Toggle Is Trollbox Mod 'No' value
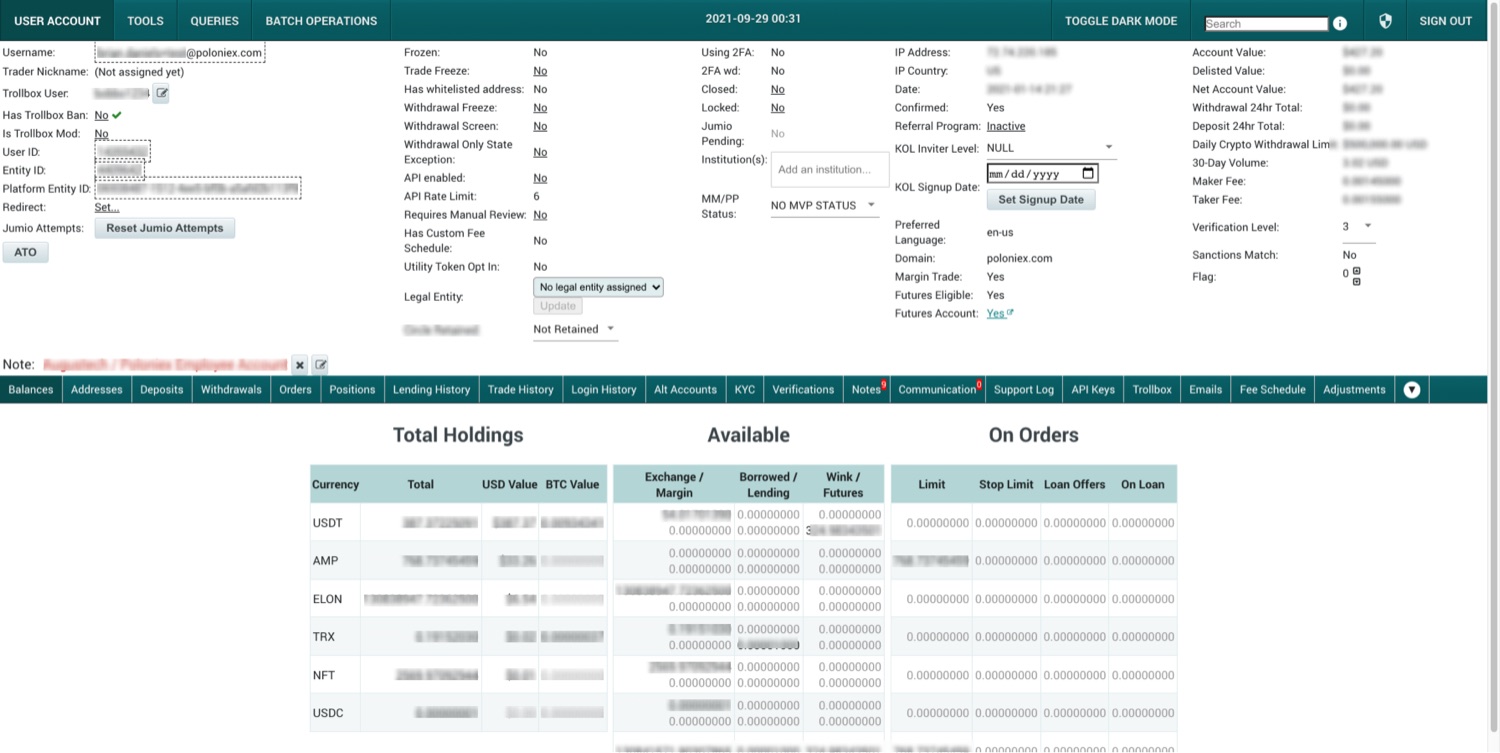 [x=101, y=134]
